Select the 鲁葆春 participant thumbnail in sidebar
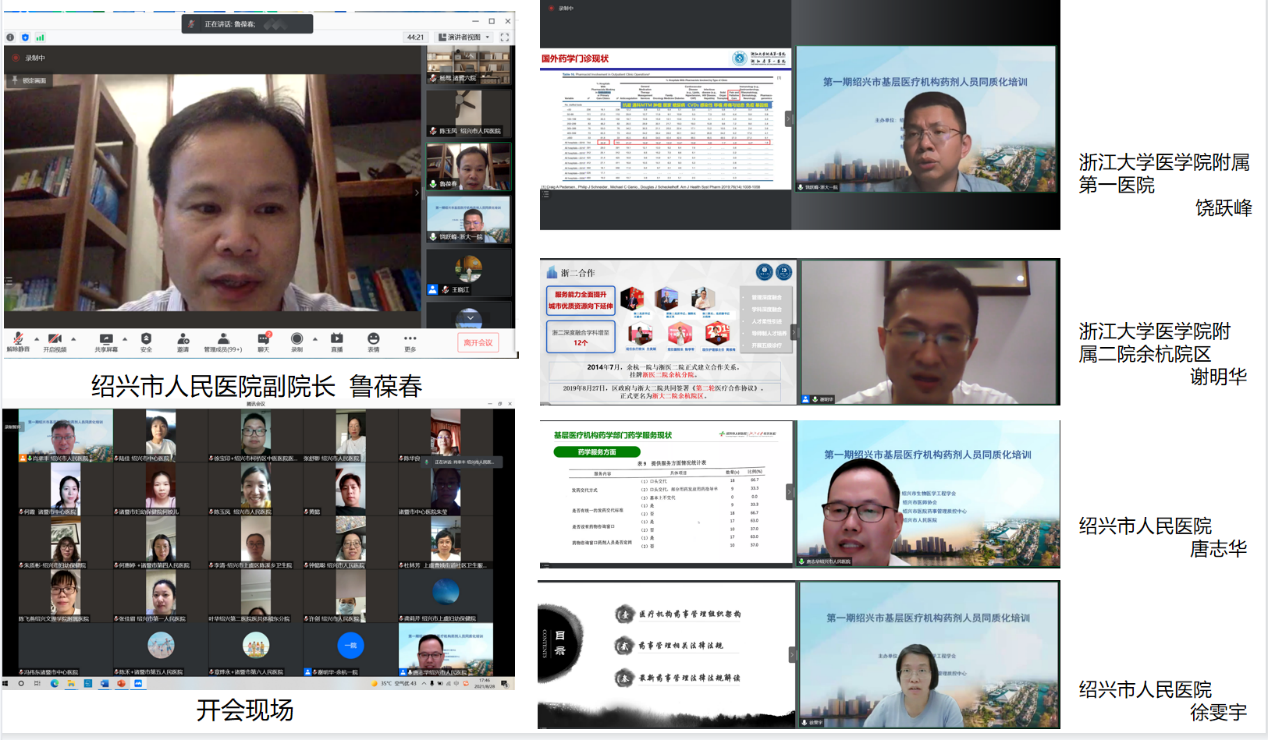The height and width of the screenshot is (740, 1268). 469,165
